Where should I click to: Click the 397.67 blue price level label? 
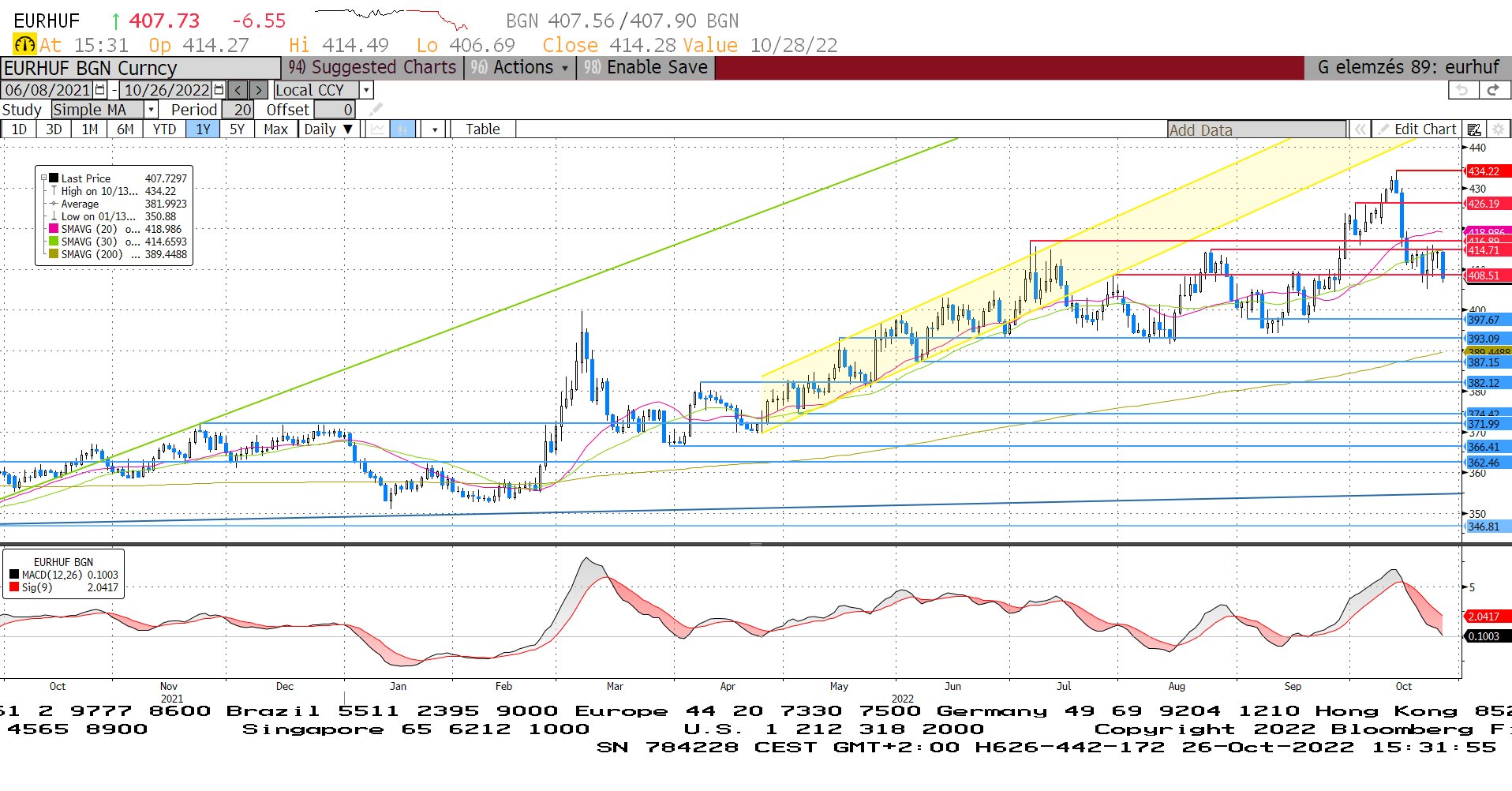(x=1488, y=320)
